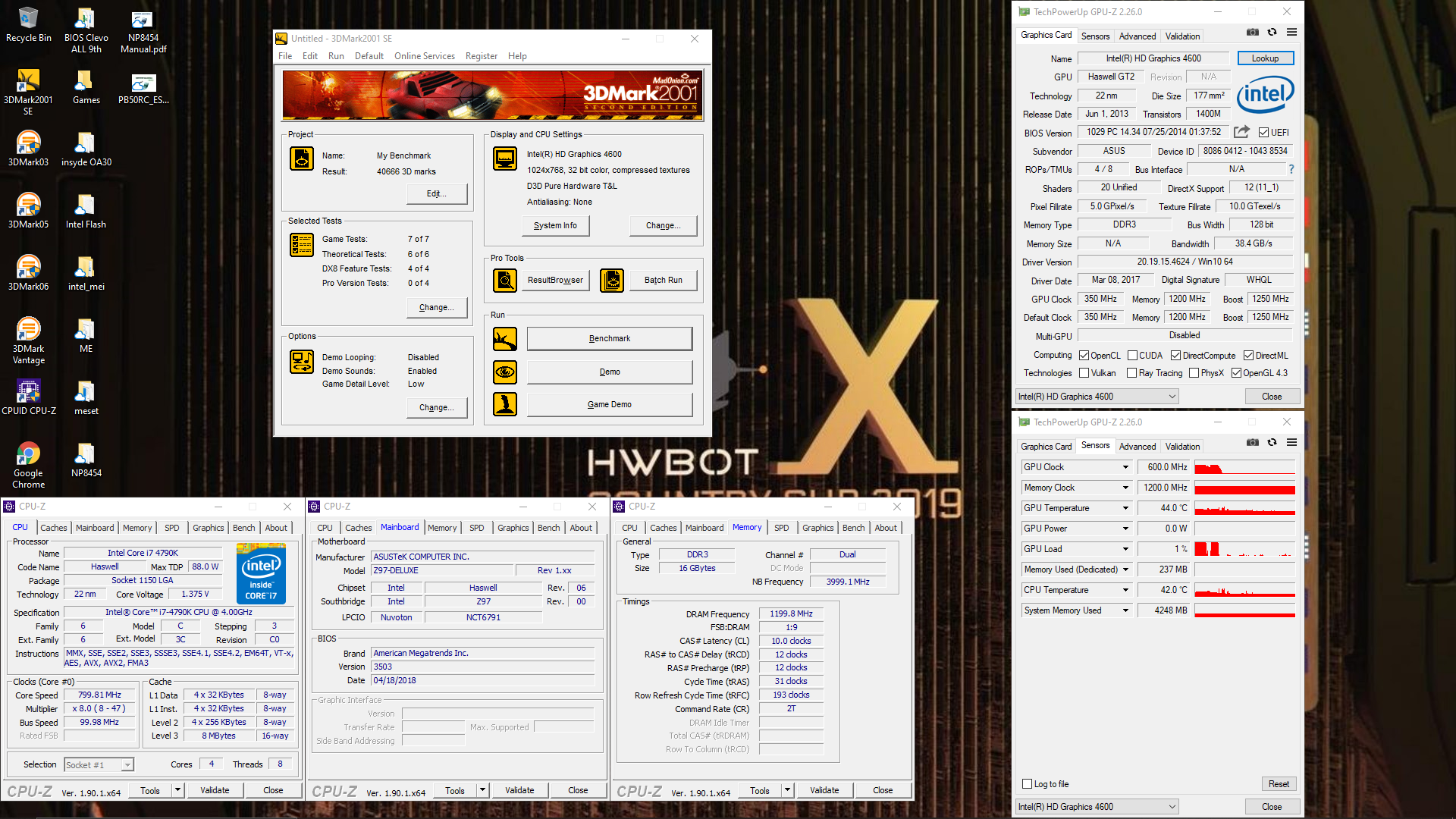Open Google Chrome desktop shortcut

(x=28, y=466)
